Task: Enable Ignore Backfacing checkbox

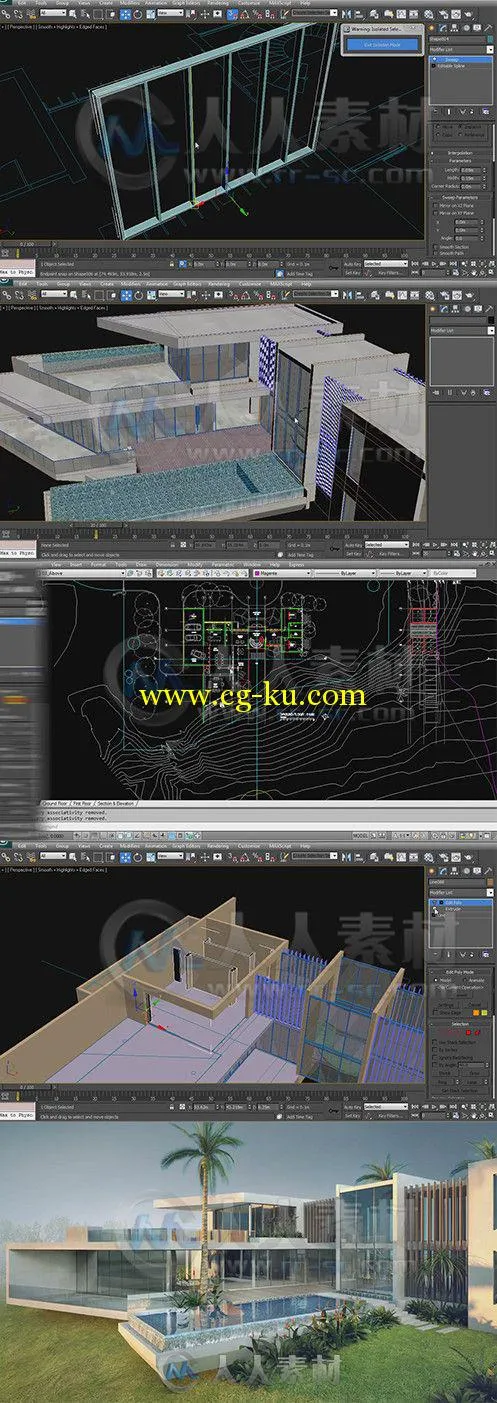Action: pyautogui.click(x=435, y=1058)
